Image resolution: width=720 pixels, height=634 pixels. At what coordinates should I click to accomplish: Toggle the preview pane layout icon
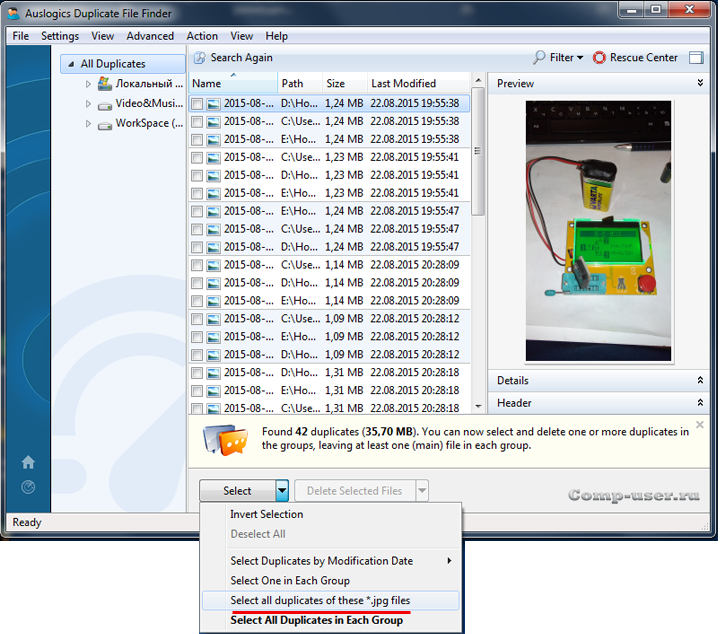tap(696, 57)
